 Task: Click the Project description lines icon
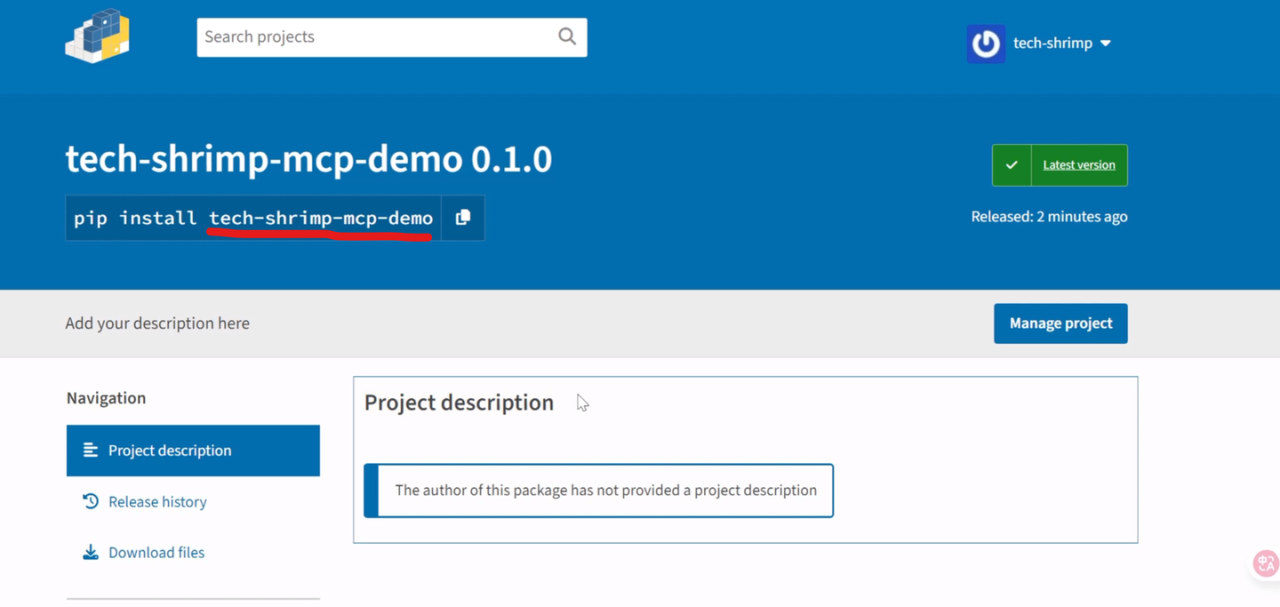point(90,450)
